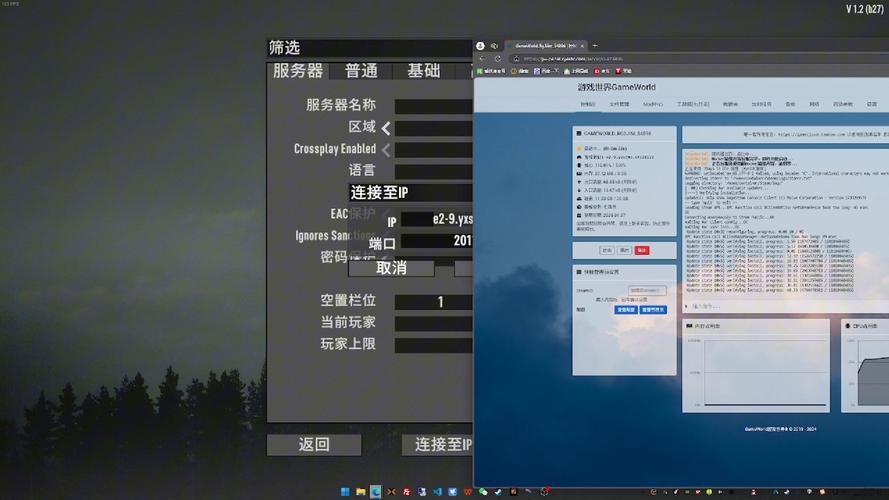Click the 端口 port input field

pyautogui.click(x=436, y=241)
